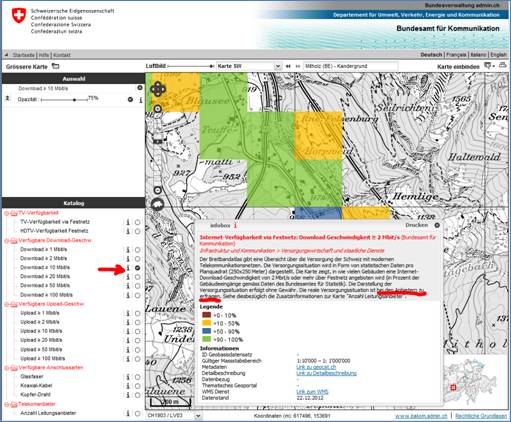
Task: Remove Download ≥ 10 Mbit/s from Auswahl
Action: click(x=140, y=88)
